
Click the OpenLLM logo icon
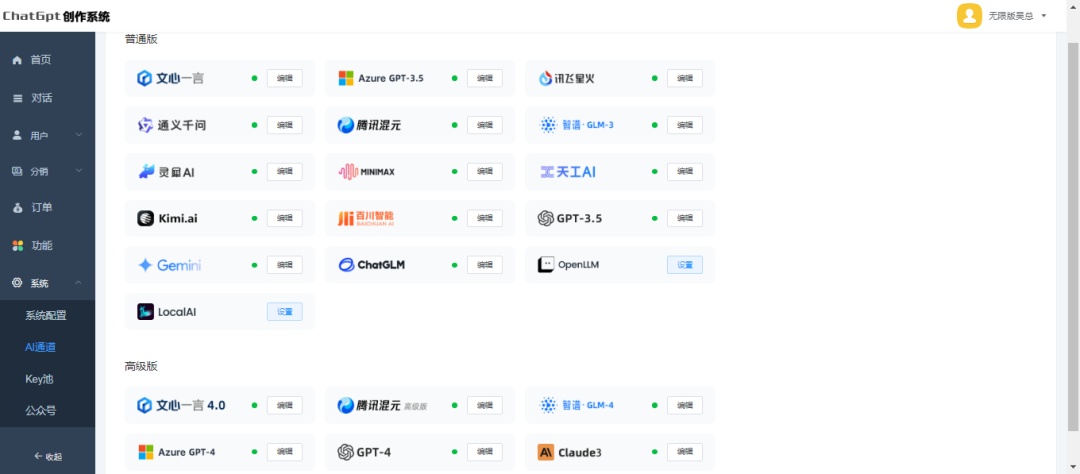pos(546,265)
